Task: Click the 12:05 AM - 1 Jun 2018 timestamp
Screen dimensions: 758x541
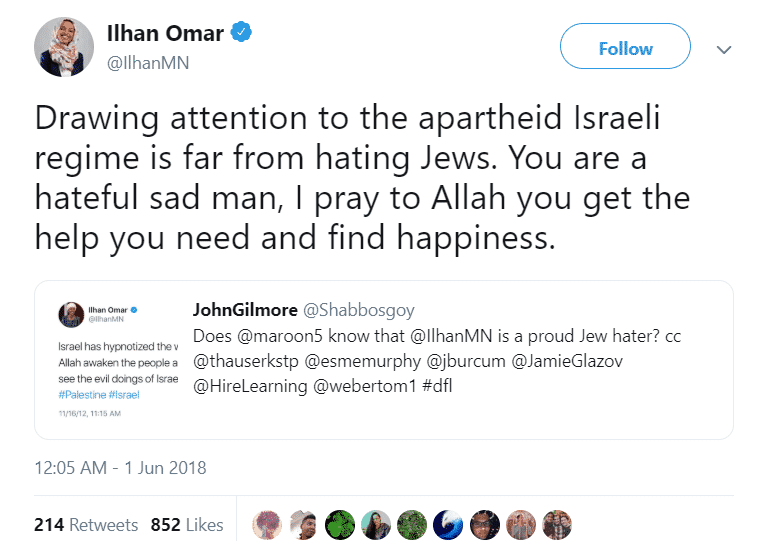Action: 120,467
